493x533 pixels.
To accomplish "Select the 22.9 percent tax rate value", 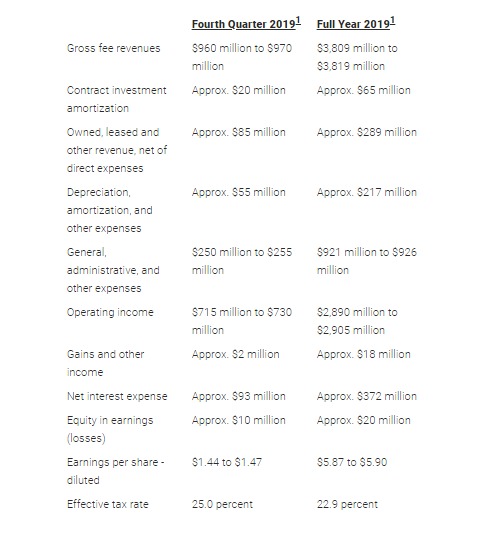I will pos(347,504).
